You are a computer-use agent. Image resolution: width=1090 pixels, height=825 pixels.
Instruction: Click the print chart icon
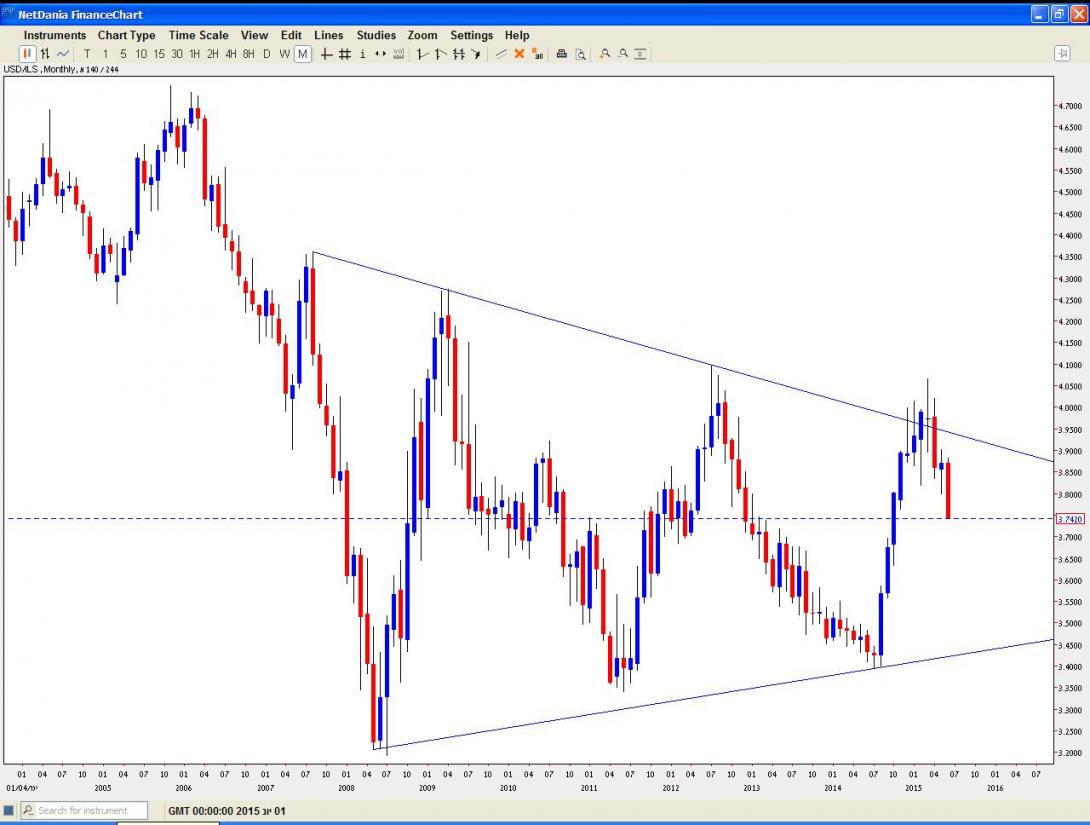(x=562, y=54)
